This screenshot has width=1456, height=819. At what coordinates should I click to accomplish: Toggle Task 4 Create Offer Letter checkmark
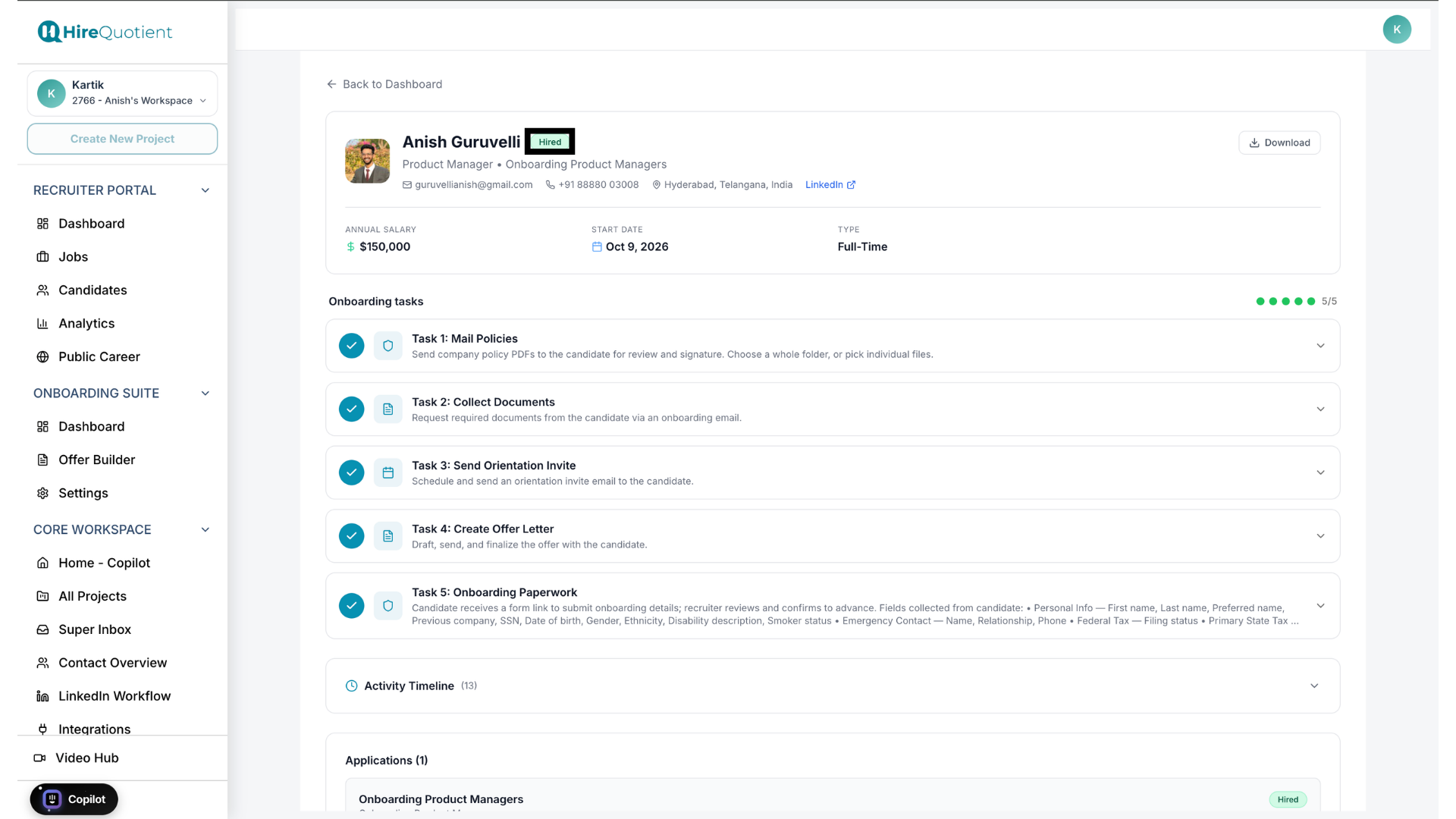click(x=351, y=536)
